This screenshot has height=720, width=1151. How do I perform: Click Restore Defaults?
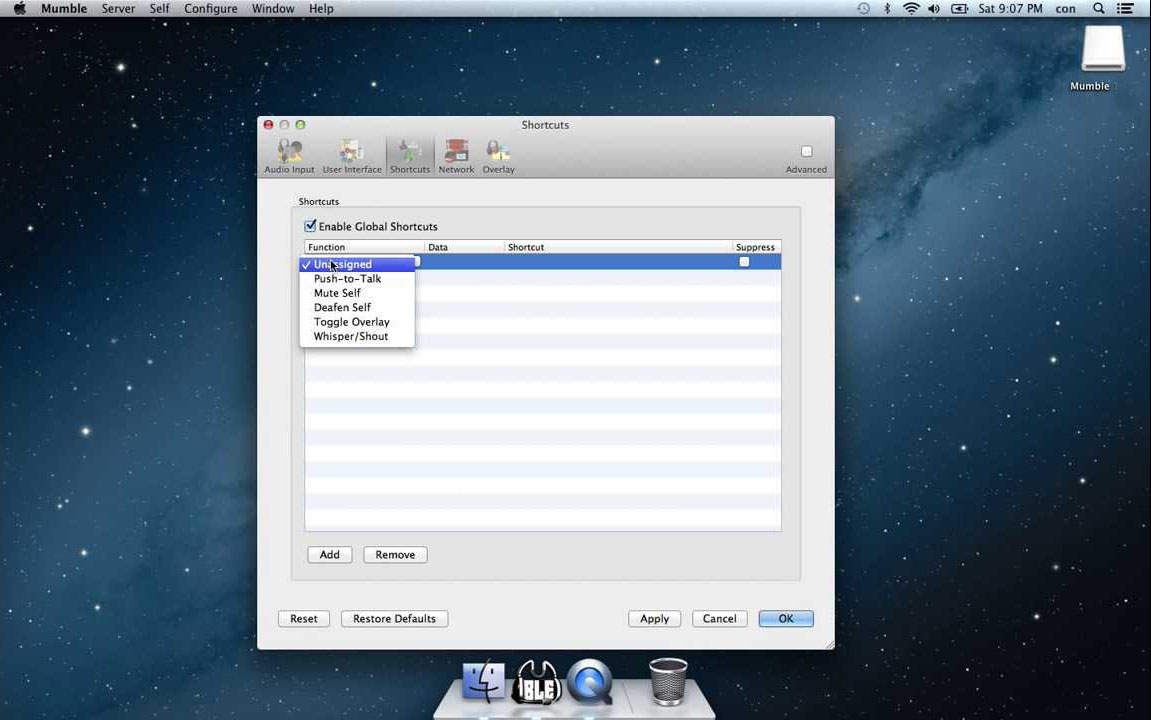(394, 619)
